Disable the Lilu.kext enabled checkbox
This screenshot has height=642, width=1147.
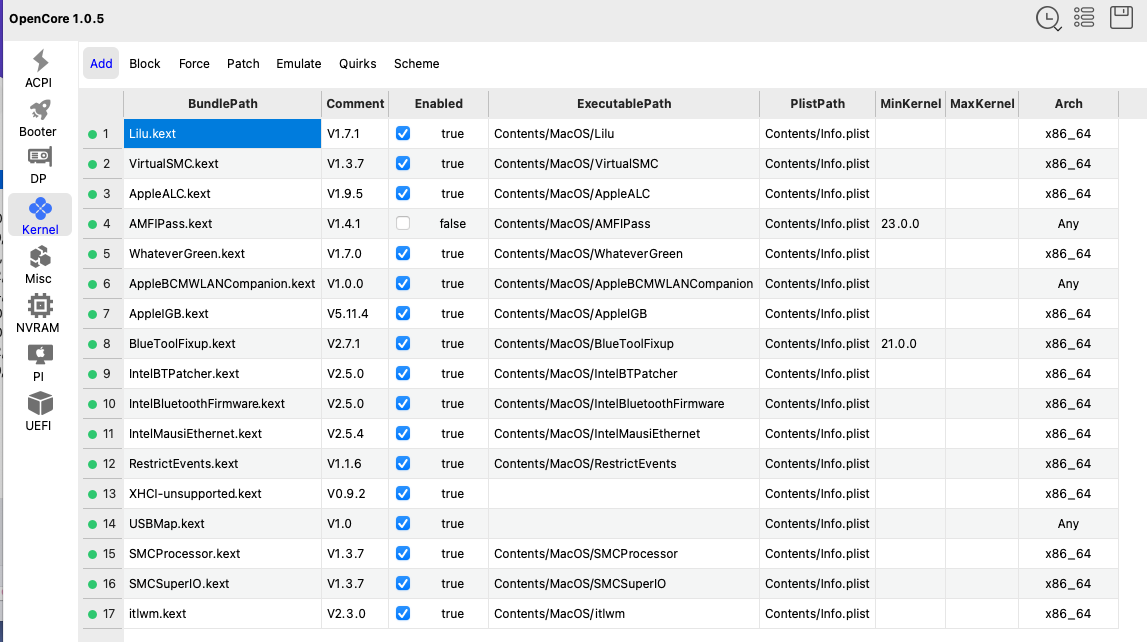point(403,133)
